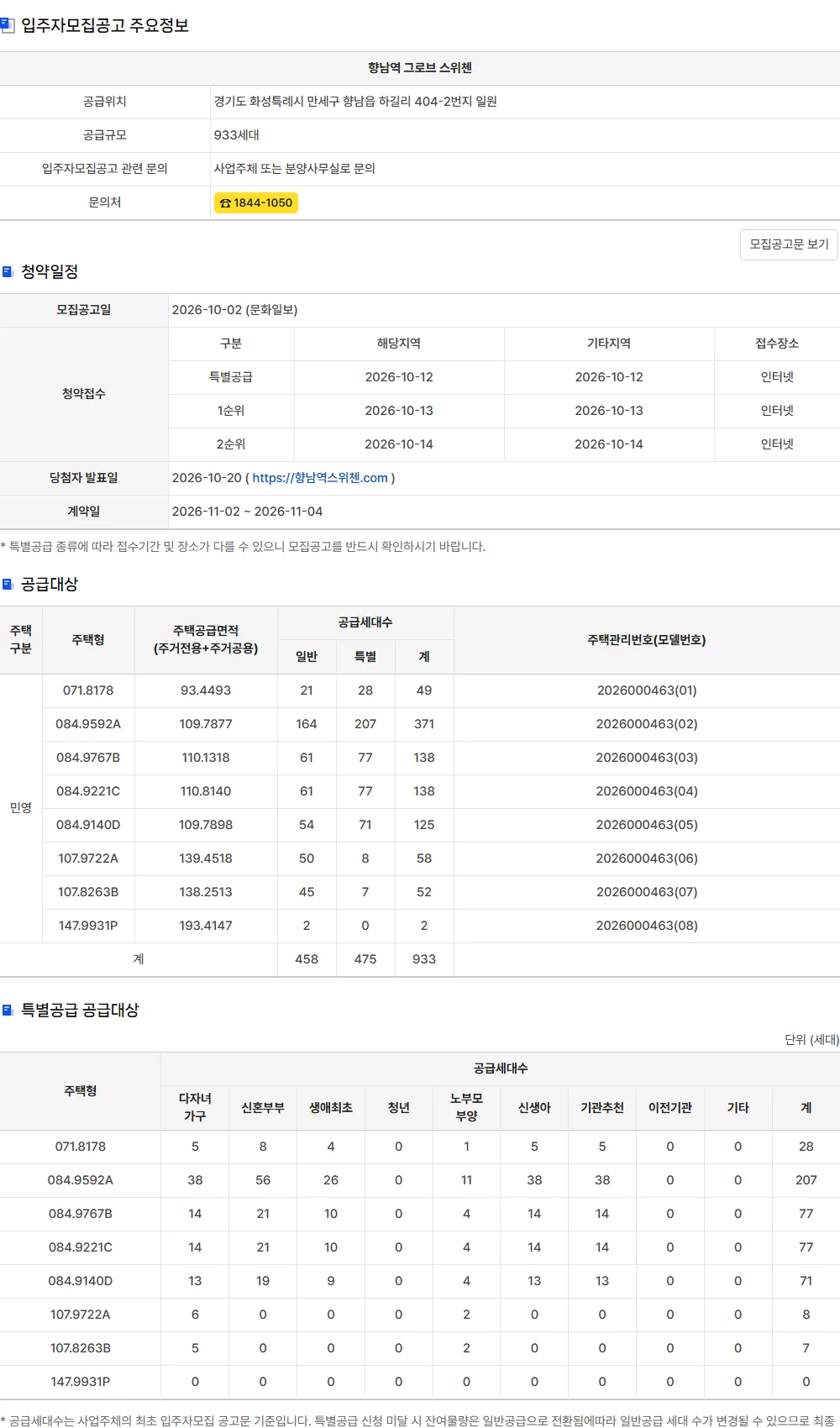The width and height of the screenshot is (840, 1428).
Task: Click model number 2026000463(03)
Action: tap(647, 758)
